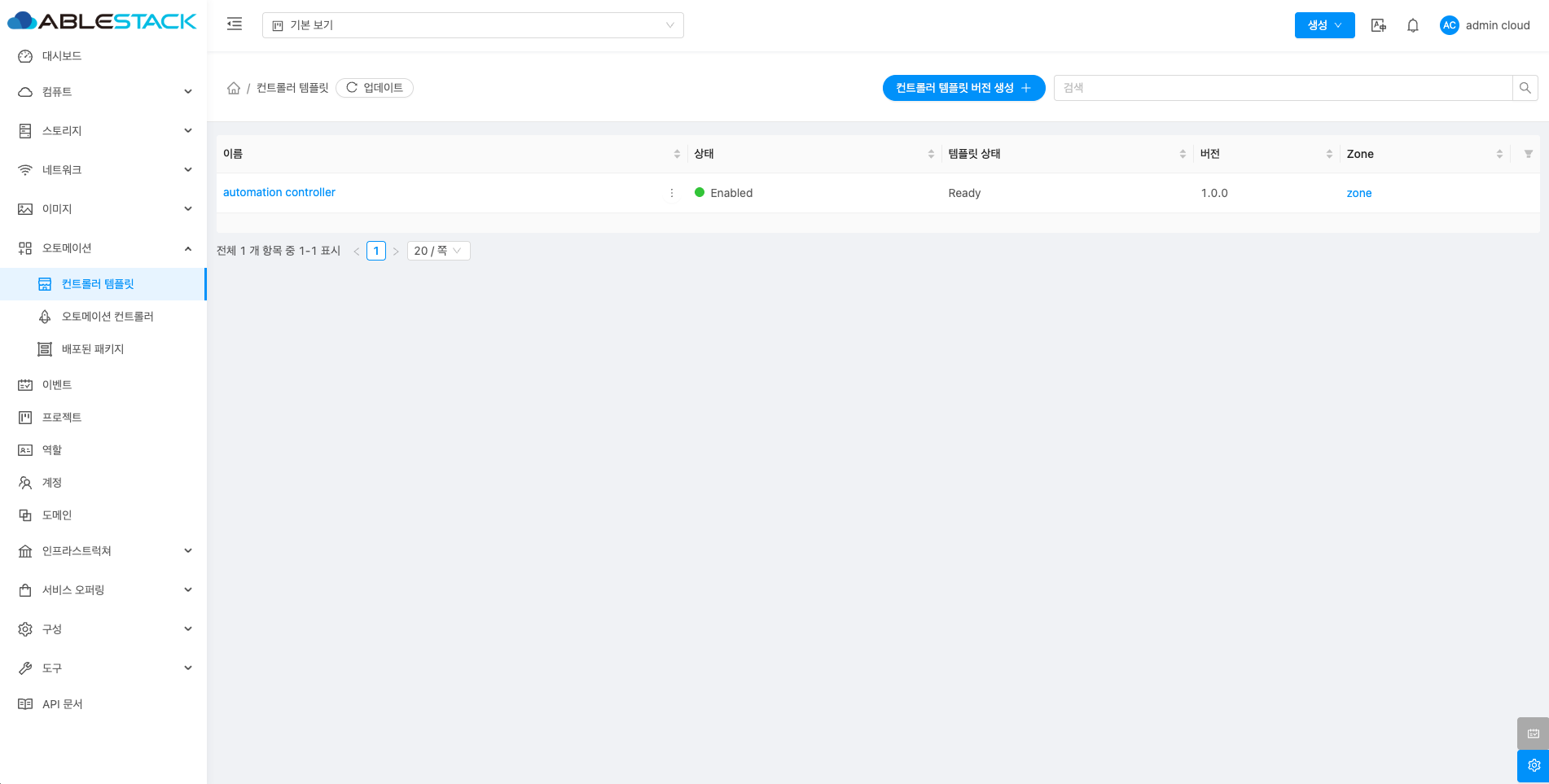Open the automation controller link
1549x784 pixels.
279,193
